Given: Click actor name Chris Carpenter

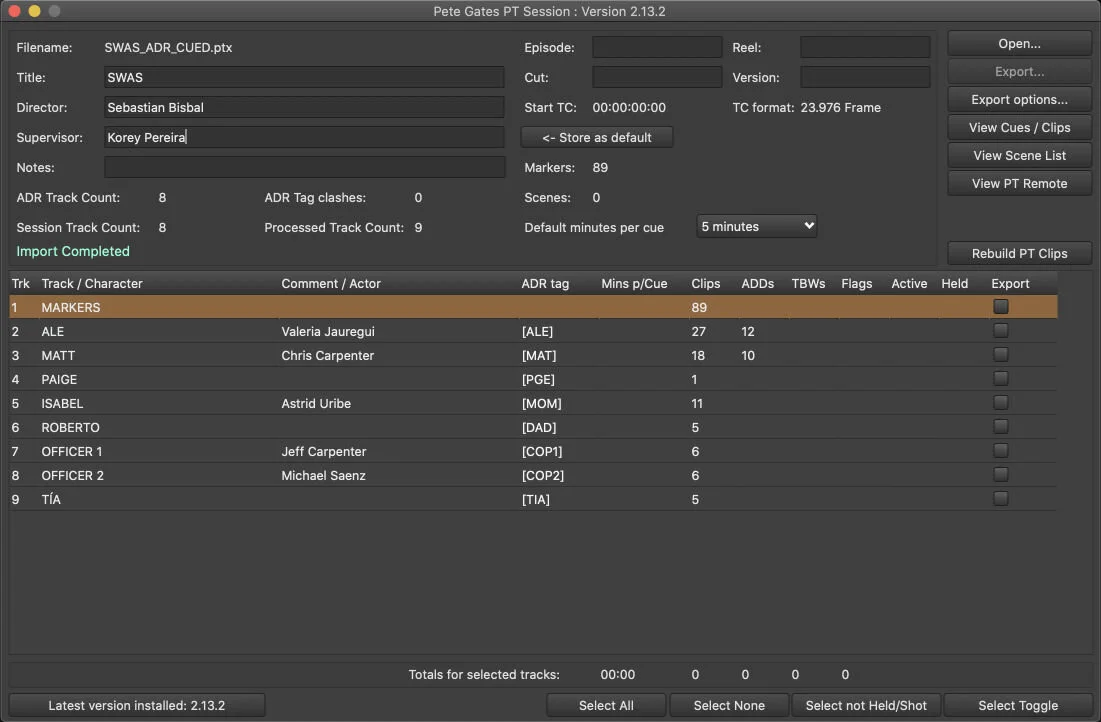Looking at the screenshot, I should (327, 355).
